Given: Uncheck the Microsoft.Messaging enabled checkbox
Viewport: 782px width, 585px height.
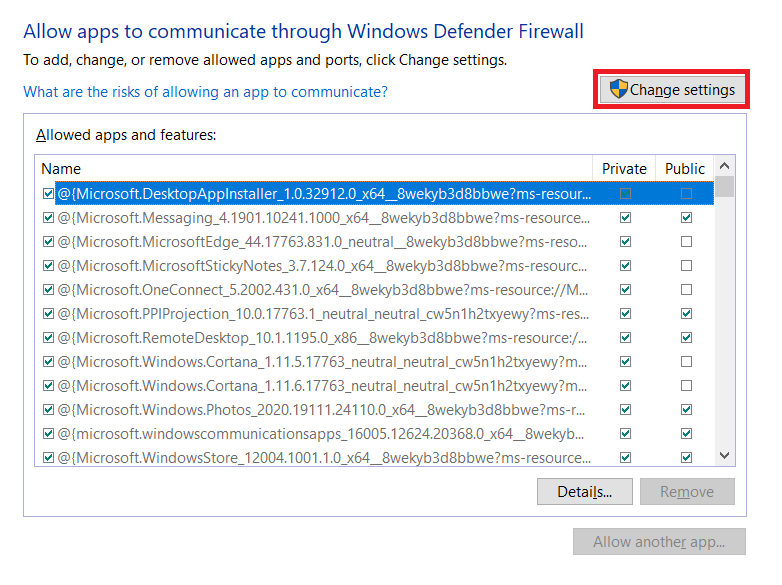Looking at the screenshot, I should (48, 217).
